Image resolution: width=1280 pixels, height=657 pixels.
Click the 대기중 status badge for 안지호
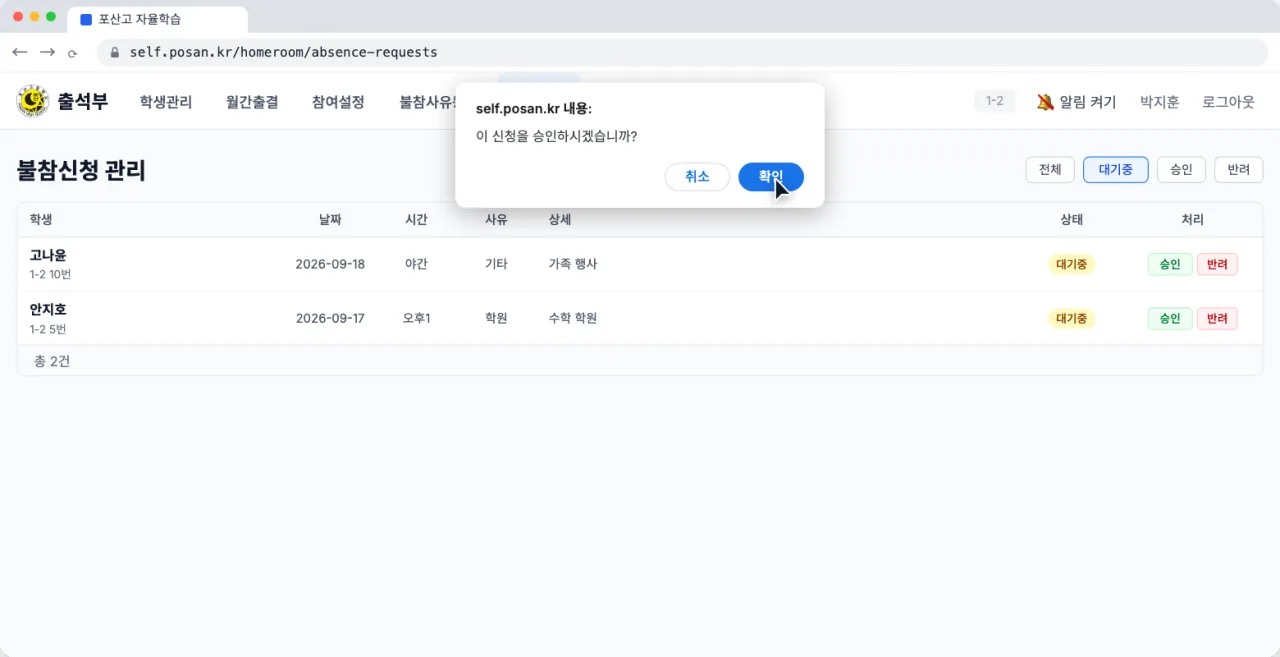click(x=1071, y=318)
